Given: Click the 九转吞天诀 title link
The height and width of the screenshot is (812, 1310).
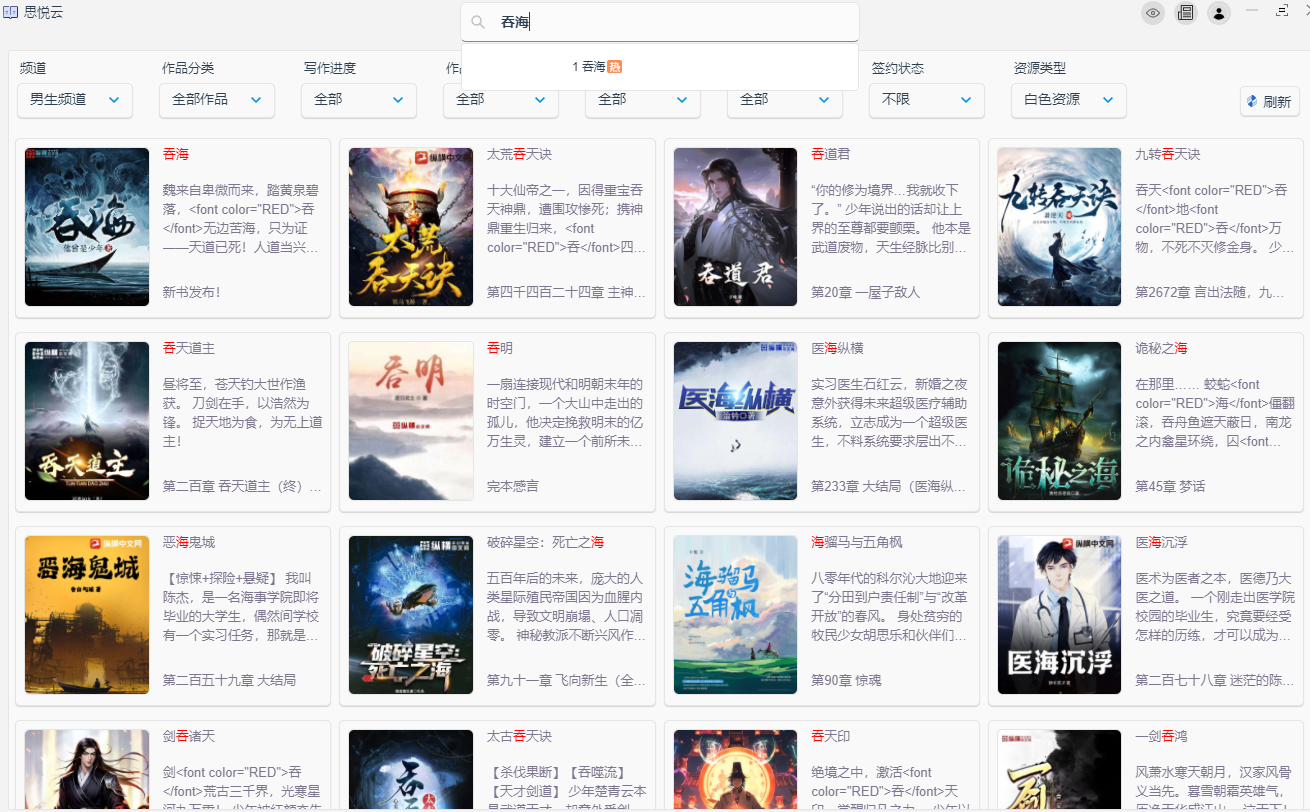Looking at the screenshot, I should pyautogui.click(x=1167, y=154).
